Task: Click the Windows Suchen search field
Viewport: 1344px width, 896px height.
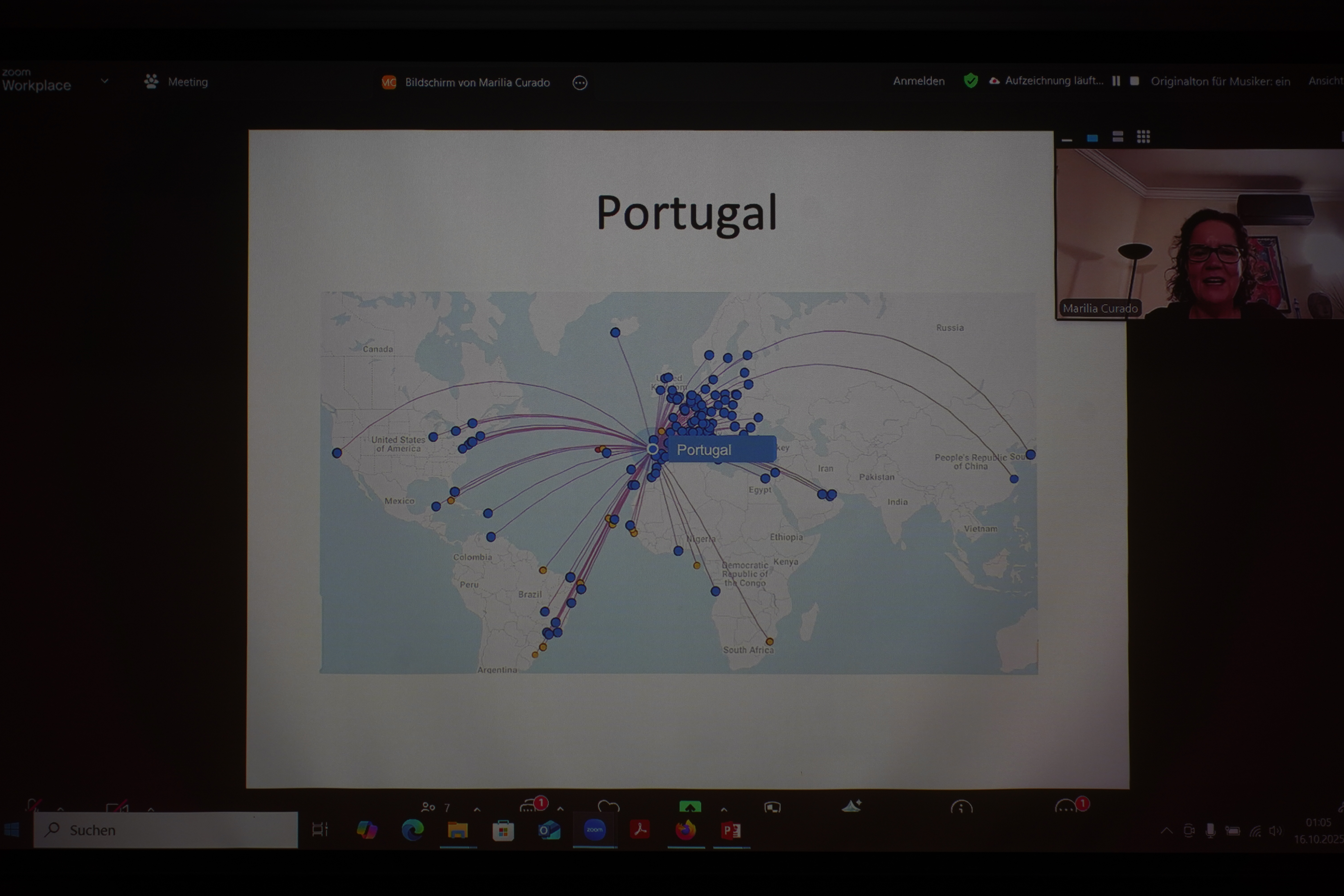Action: 166,830
